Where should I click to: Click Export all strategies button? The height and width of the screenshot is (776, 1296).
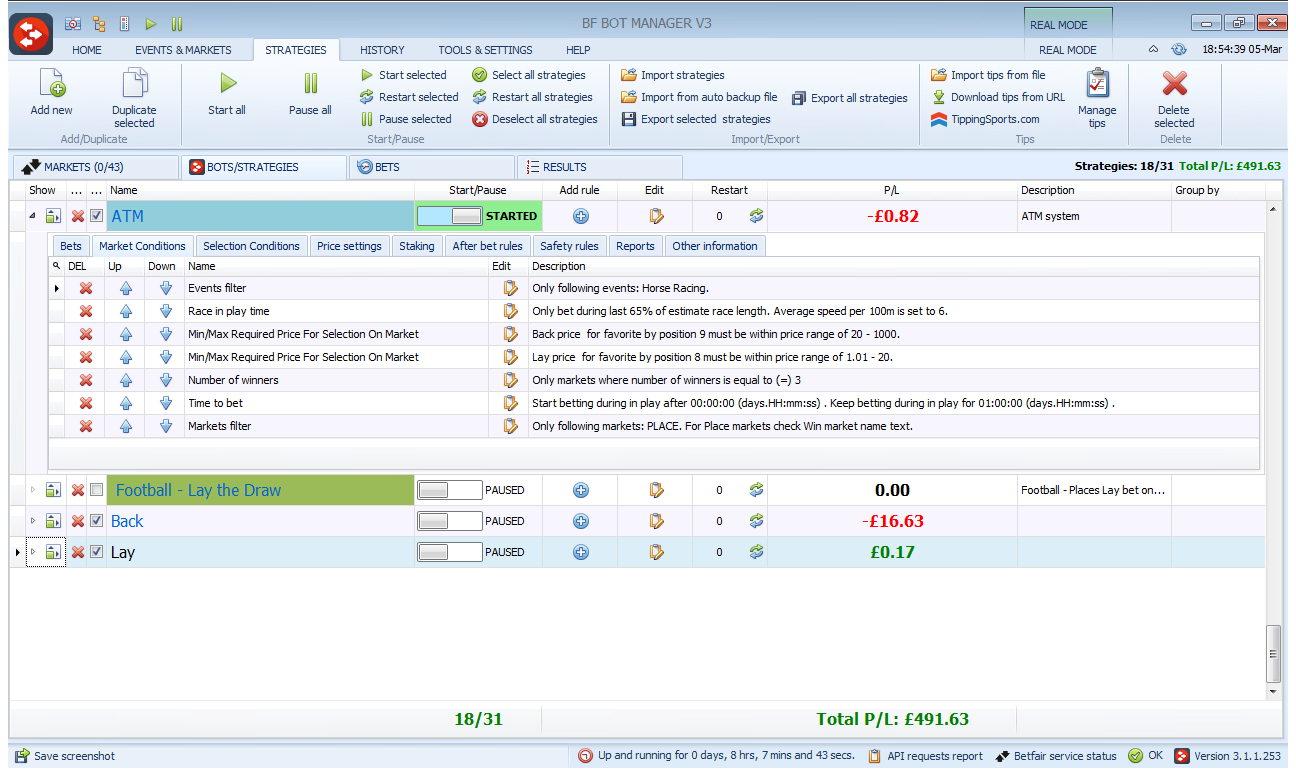pos(850,98)
